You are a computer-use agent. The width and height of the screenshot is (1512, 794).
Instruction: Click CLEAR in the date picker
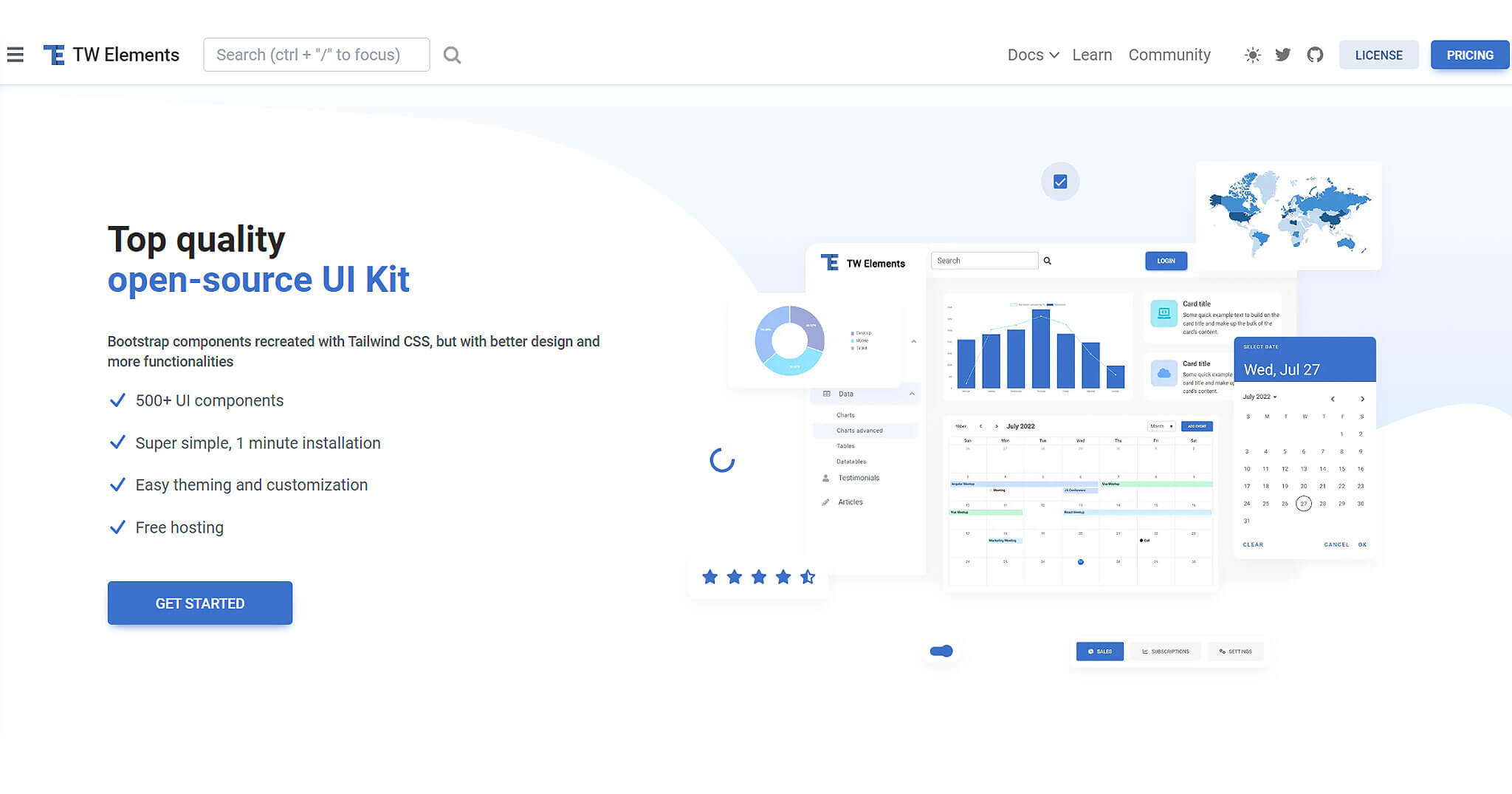[x=1253, y=544]
